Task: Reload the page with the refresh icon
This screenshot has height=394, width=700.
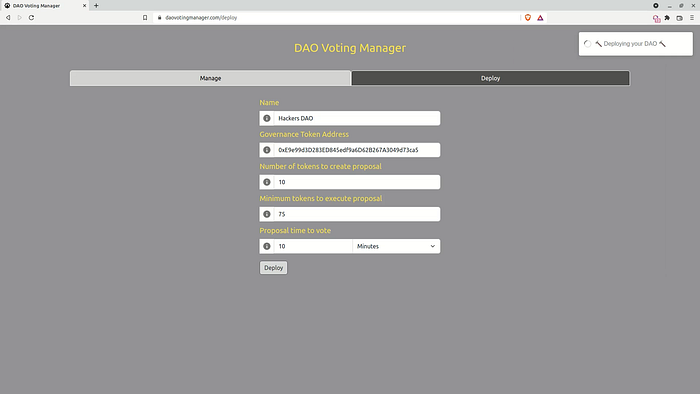Action: click(x=31, y=18)
